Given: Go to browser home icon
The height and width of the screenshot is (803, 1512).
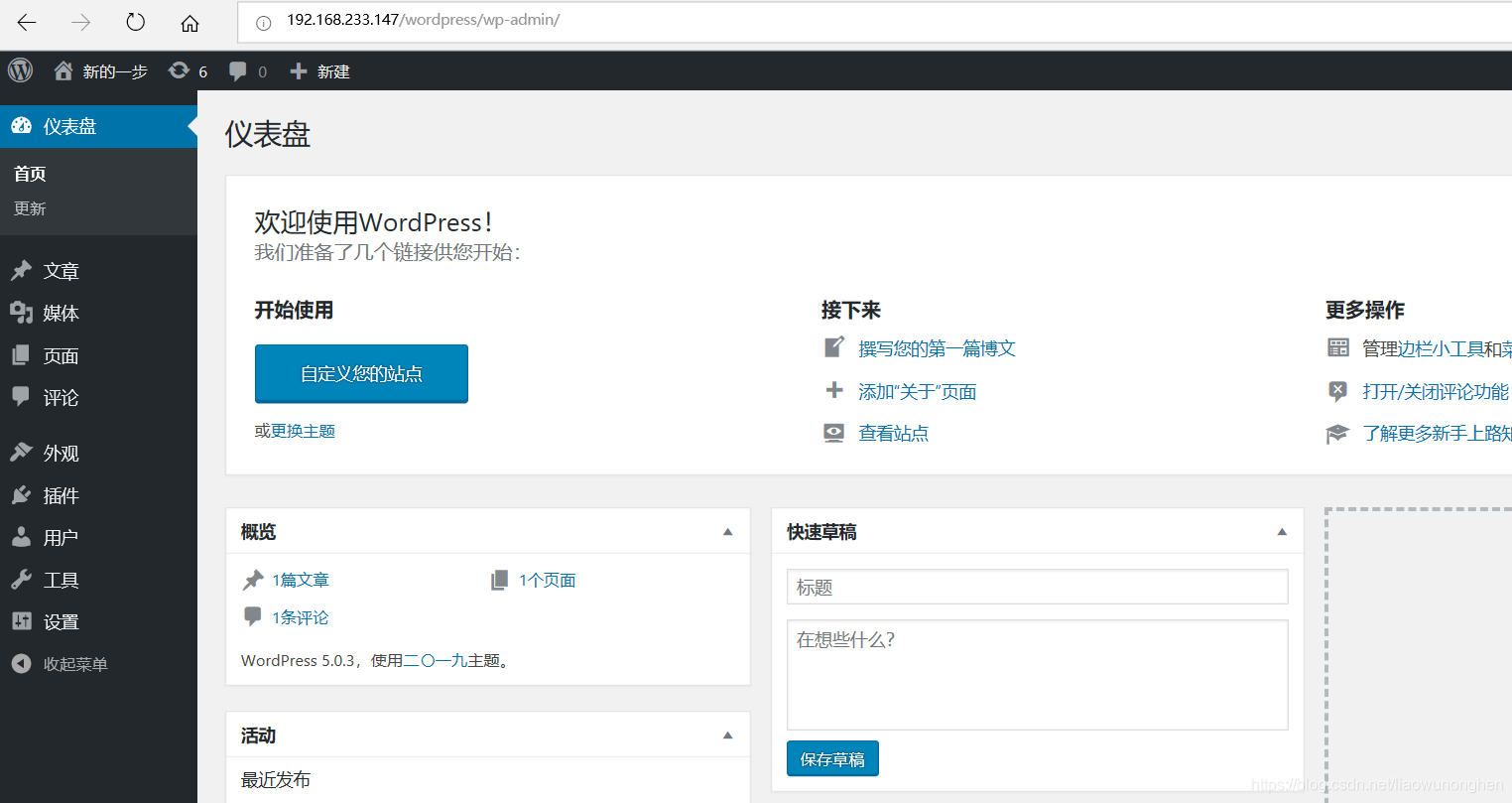Looking at the screenshot, I should (189, 22).
